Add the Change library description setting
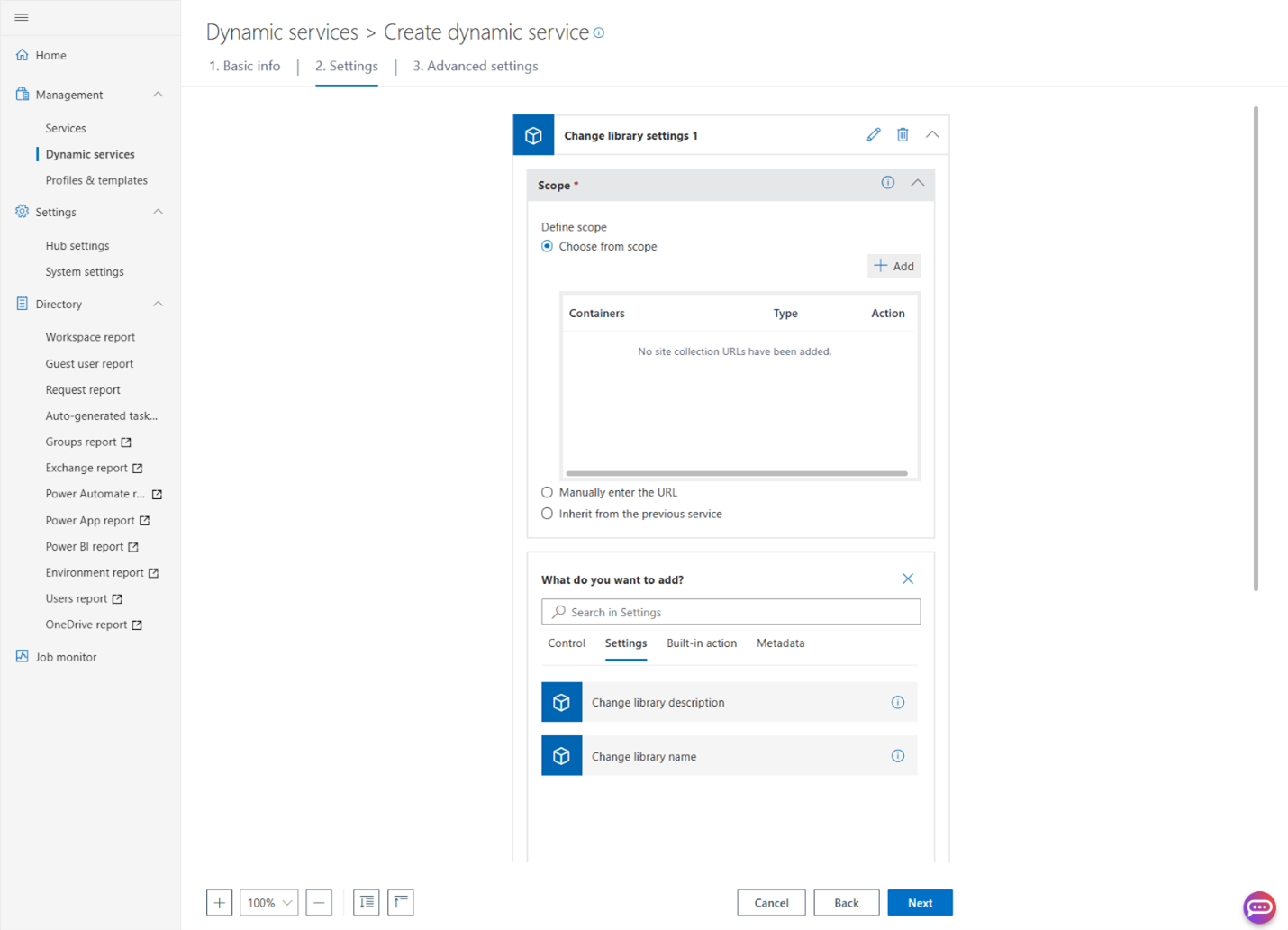 pos(730,702)
